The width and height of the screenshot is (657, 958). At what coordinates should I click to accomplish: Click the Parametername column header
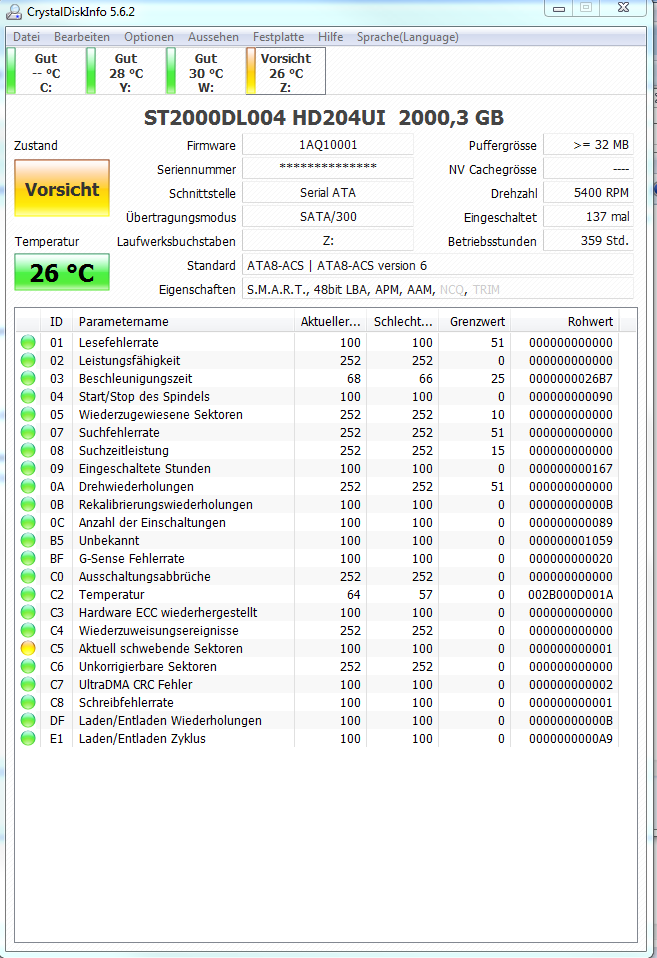click(x=183, y=321)
